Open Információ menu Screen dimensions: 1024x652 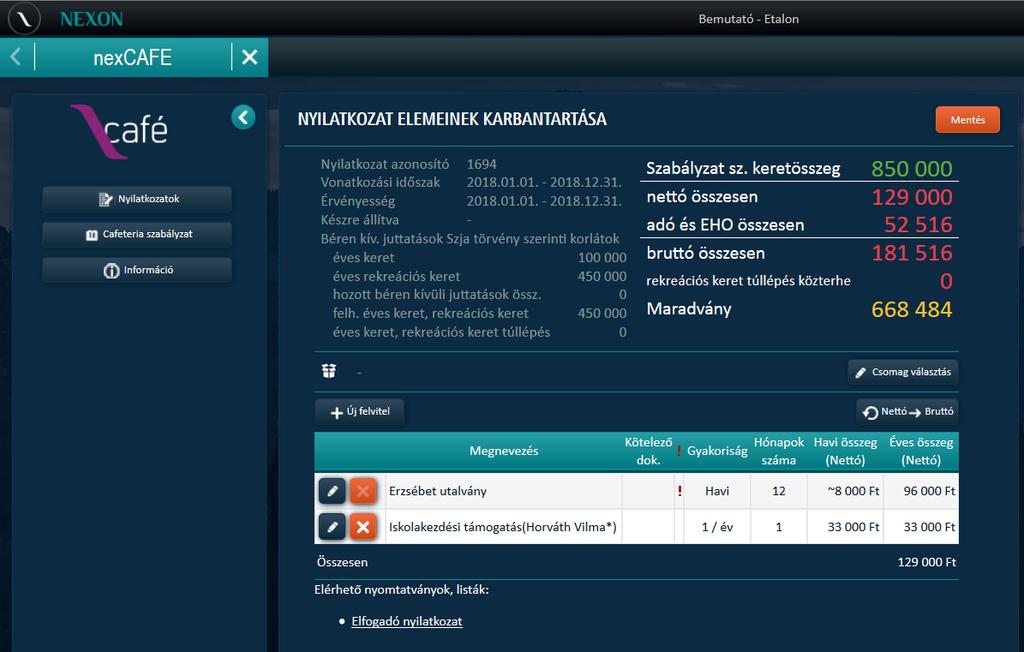pyautogui.click(x=137, y=270)
